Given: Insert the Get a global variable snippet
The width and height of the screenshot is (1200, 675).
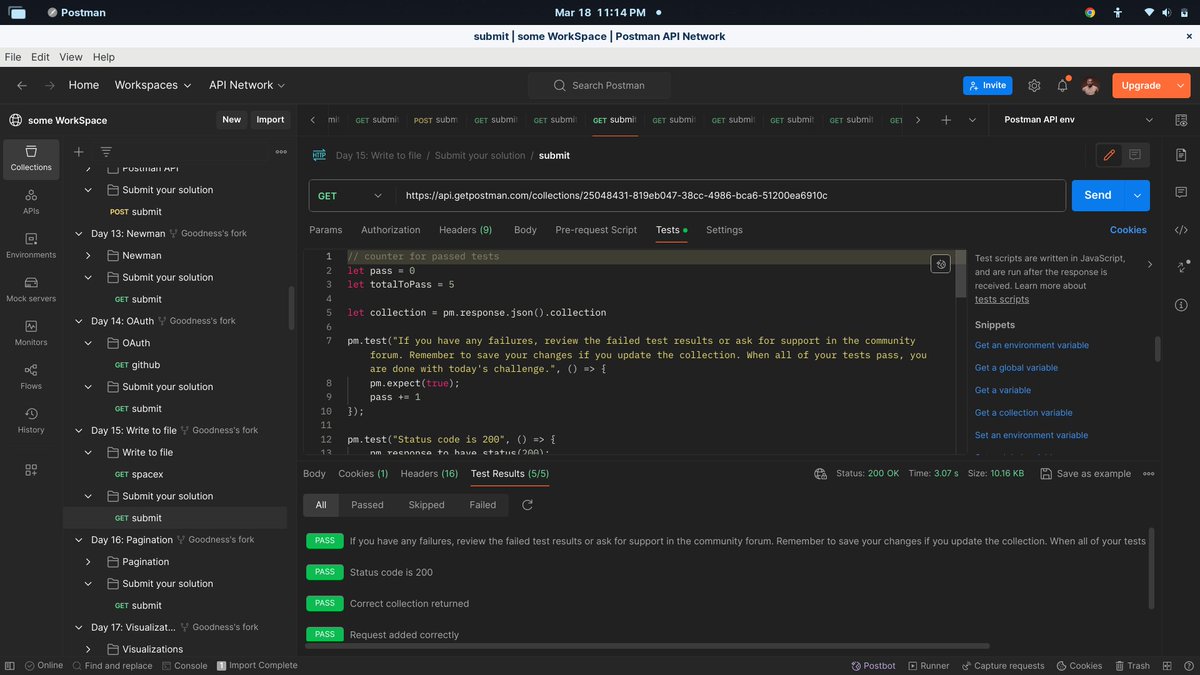Looking at the screenshot, I should [1016, 368].
